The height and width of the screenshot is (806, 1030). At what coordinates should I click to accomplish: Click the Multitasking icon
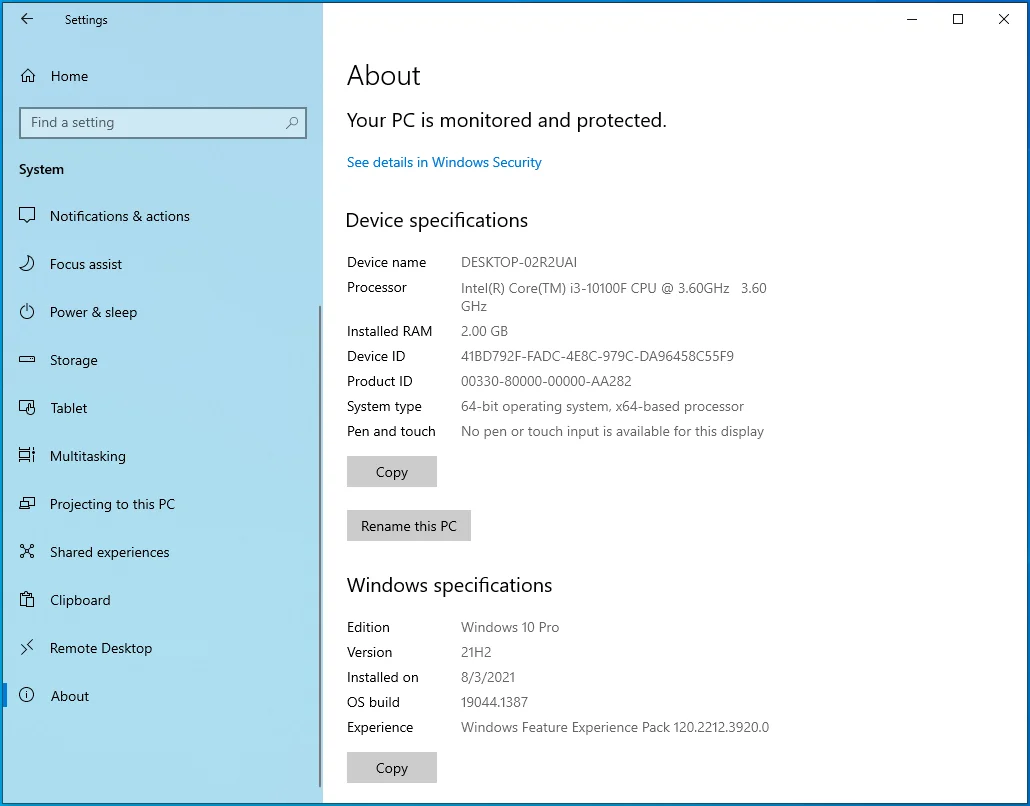click(27, 455)
